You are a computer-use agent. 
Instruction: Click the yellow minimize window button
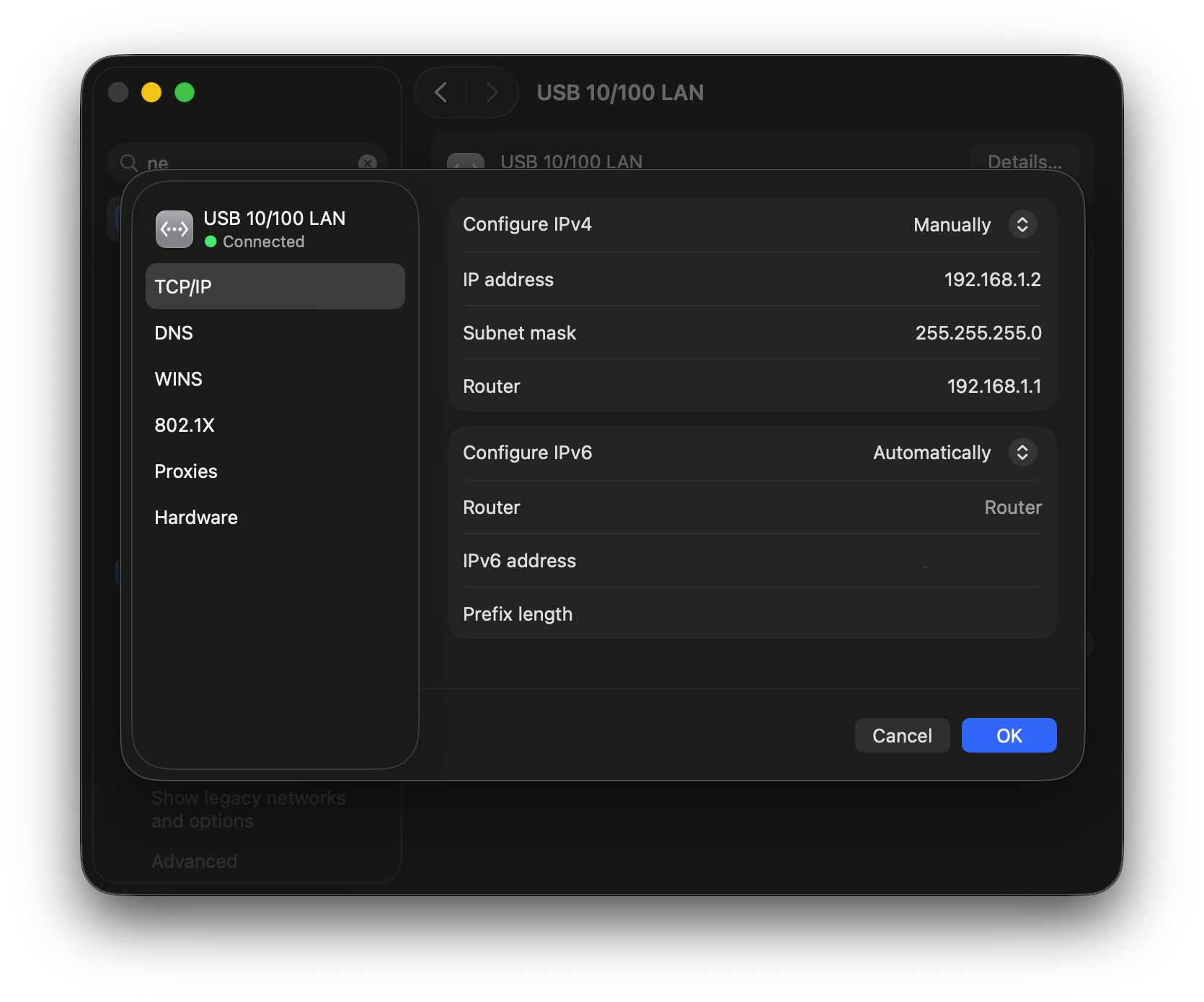click(x=151, y=92)
